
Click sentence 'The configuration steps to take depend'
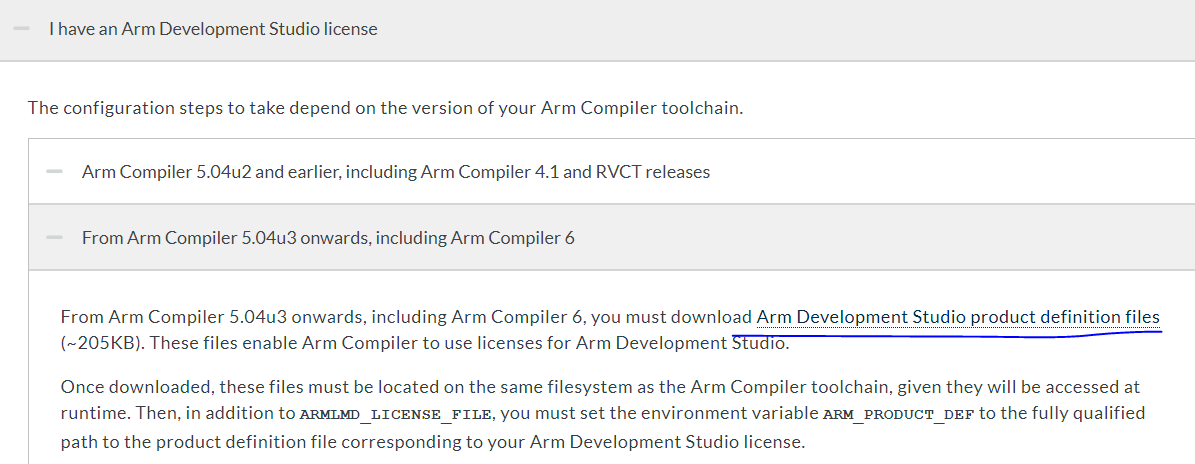pyautogui.click(x=385, y=107)
